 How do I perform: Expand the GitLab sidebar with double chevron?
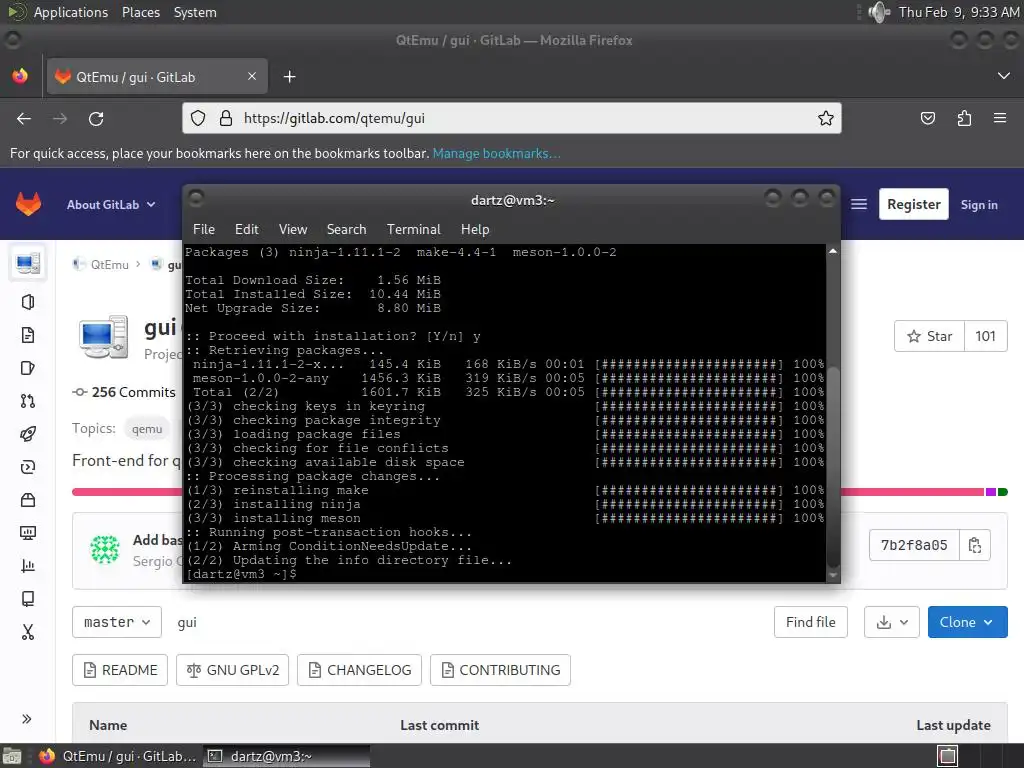pyautogui.click(x=27, y=719)
